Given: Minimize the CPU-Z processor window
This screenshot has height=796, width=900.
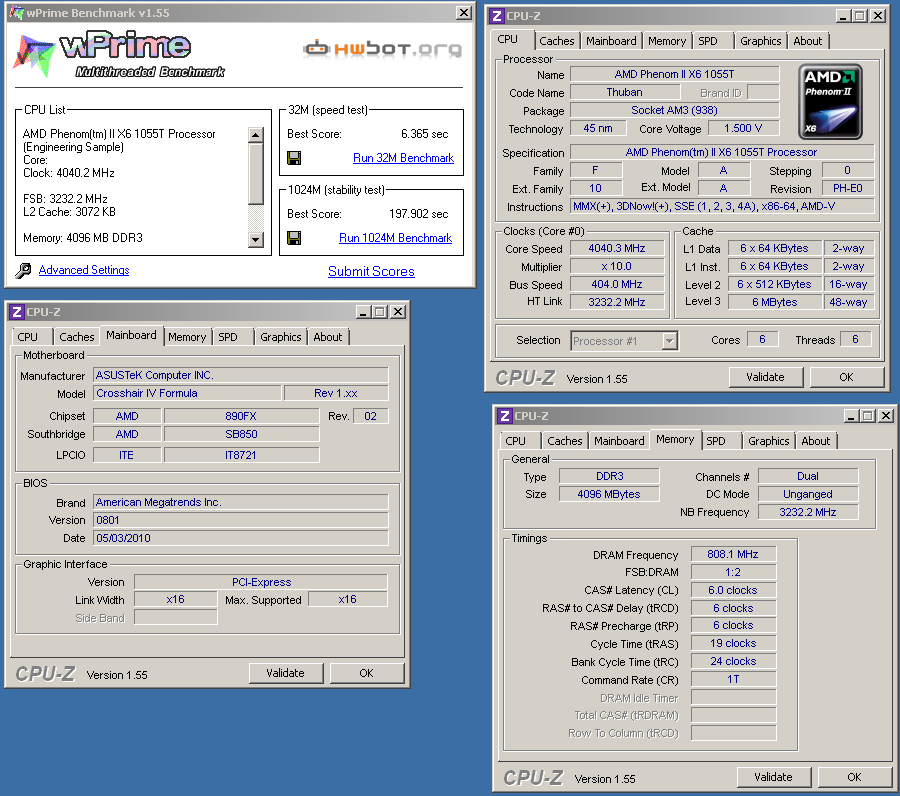Looking at the screenshot, I should (x=843, y=15).
